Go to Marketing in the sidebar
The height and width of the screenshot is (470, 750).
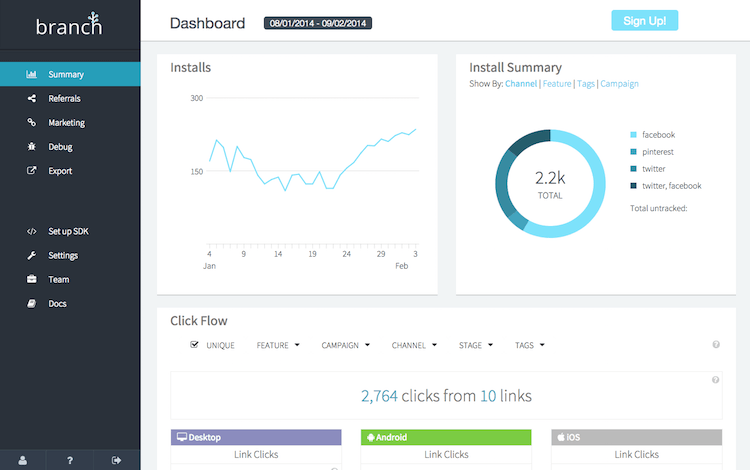point(66,123)
